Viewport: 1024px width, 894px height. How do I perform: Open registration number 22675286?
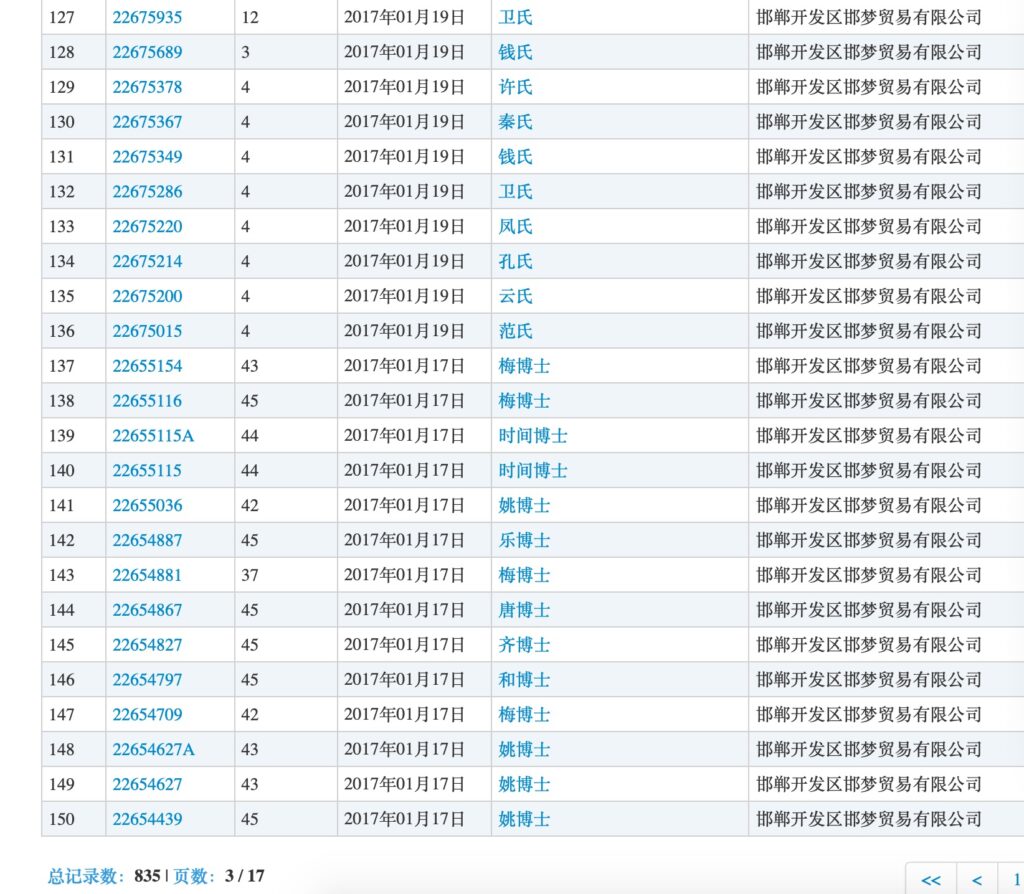pyautogui.click(x=147, y=191)
